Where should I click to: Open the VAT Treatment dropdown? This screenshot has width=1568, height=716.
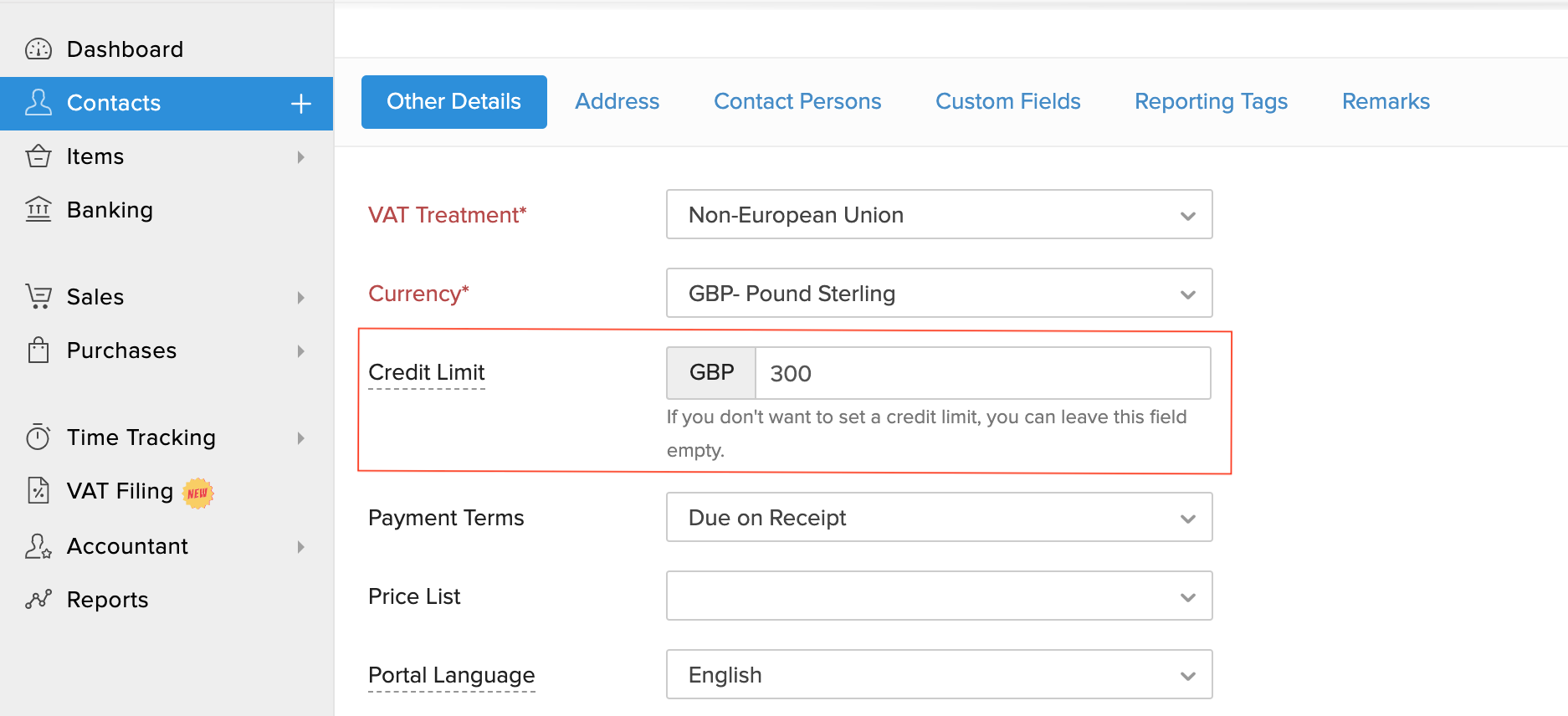939,215
